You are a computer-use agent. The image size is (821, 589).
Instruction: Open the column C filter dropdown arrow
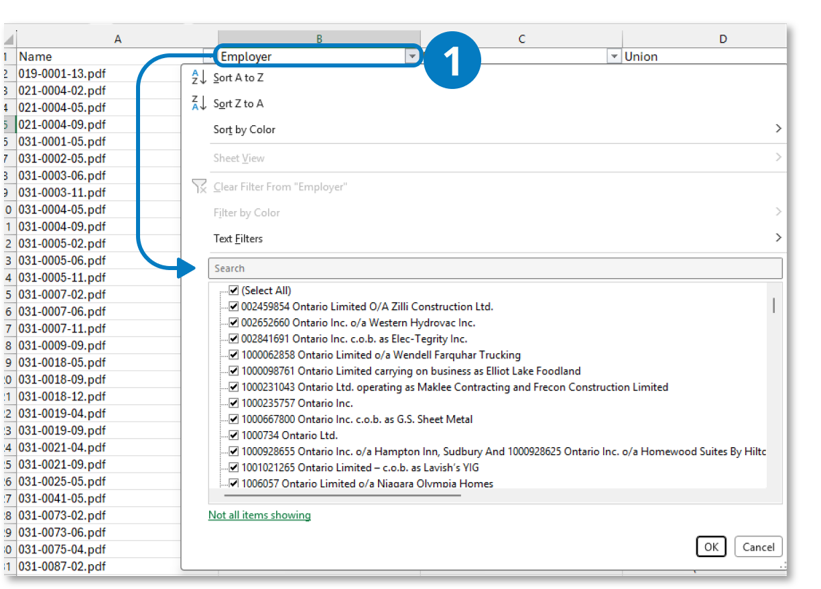(x=614, y=56)
